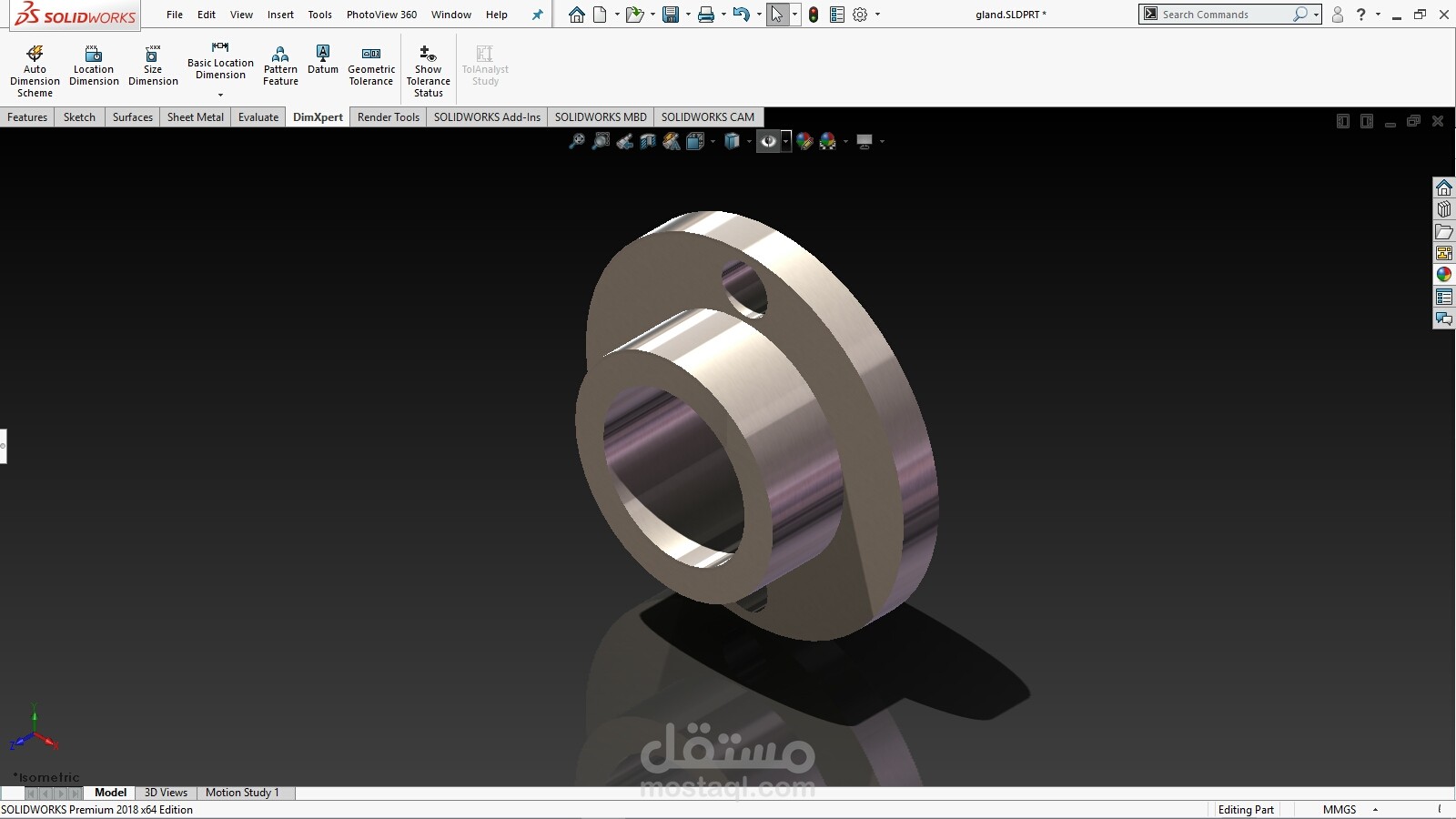Expand Basic Location Dimension dropdown arrow

pyautogui.click(x=220, y=95)
